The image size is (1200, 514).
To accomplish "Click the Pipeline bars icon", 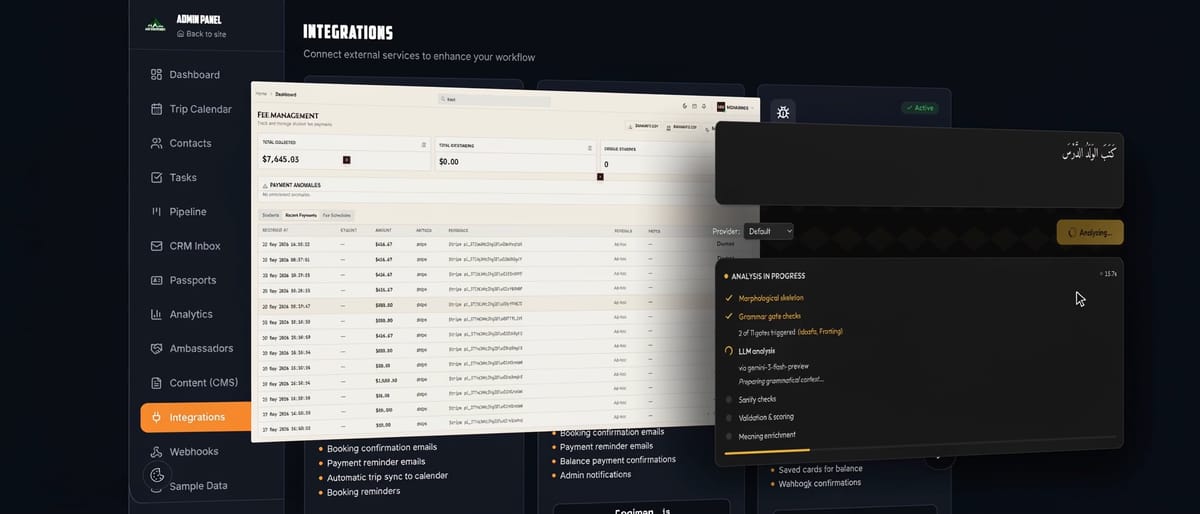I will pyautogui.click(x=156, y=211).
